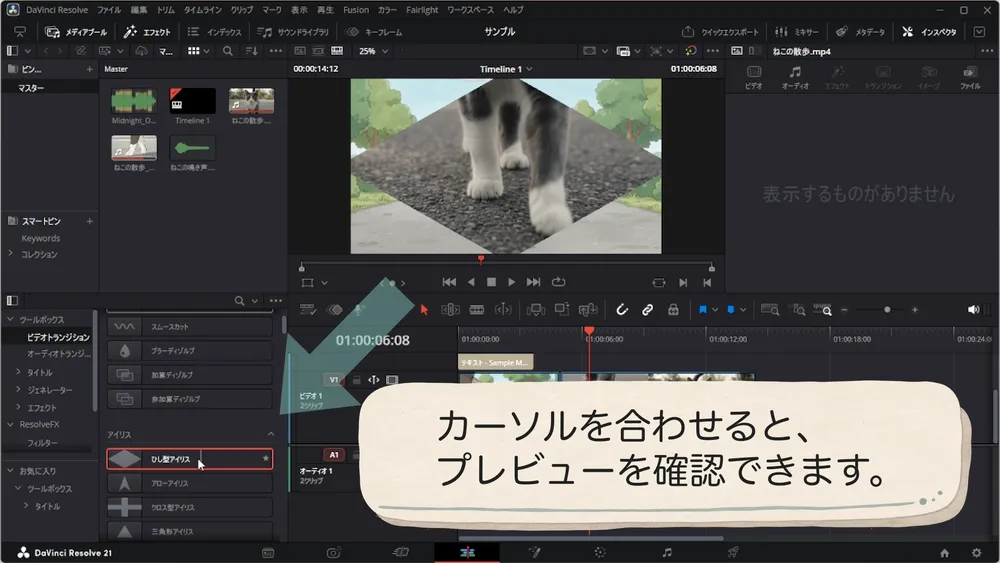
Task: Click the match frame icon in viewer
Action: point(659,282)
